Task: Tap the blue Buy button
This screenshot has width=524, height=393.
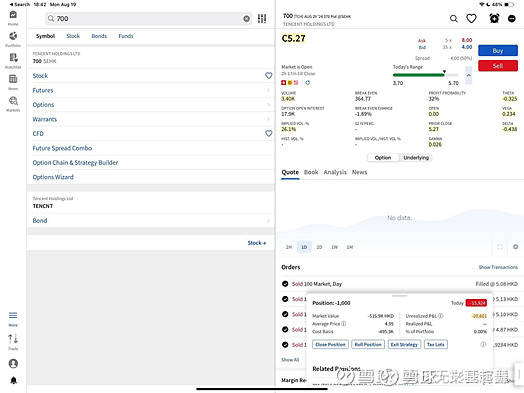Action: [498, 51]
